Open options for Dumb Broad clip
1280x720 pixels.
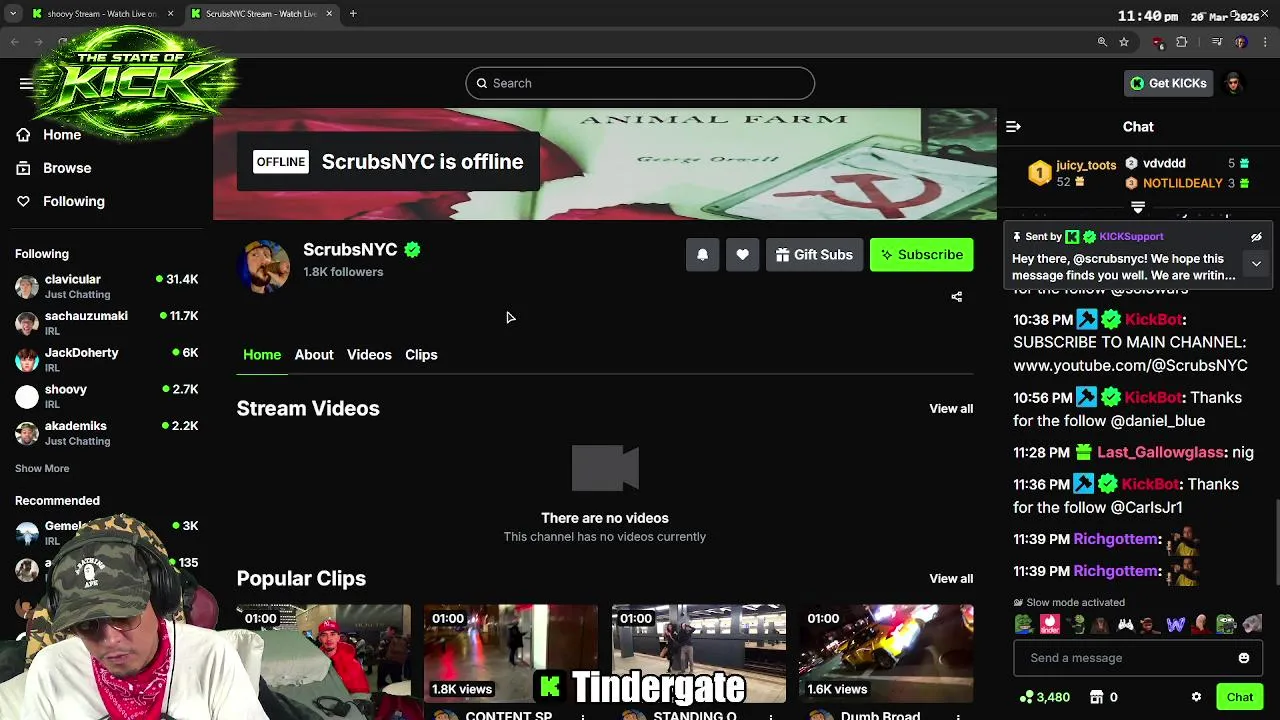pos(958,716)
